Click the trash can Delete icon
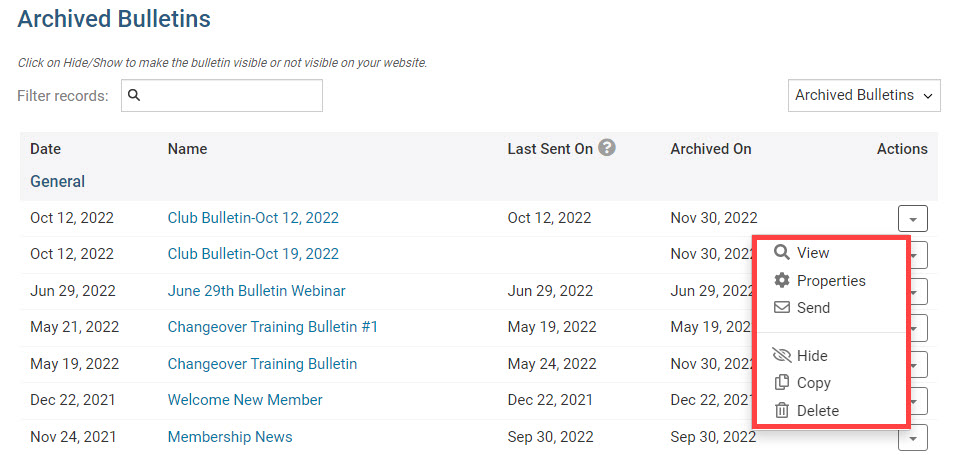The height and width of the screenshot is (455, 960). tap(782, 411)
